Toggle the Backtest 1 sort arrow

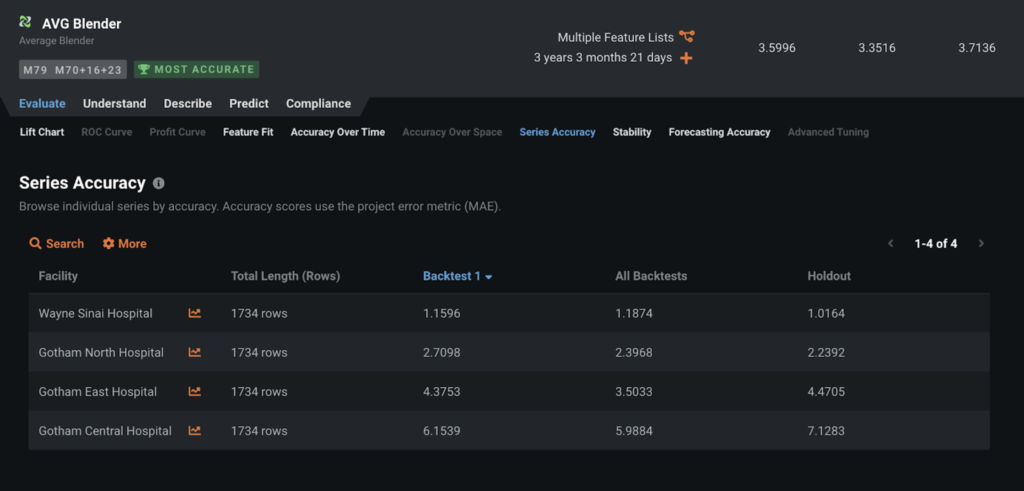tap(488, 277)
